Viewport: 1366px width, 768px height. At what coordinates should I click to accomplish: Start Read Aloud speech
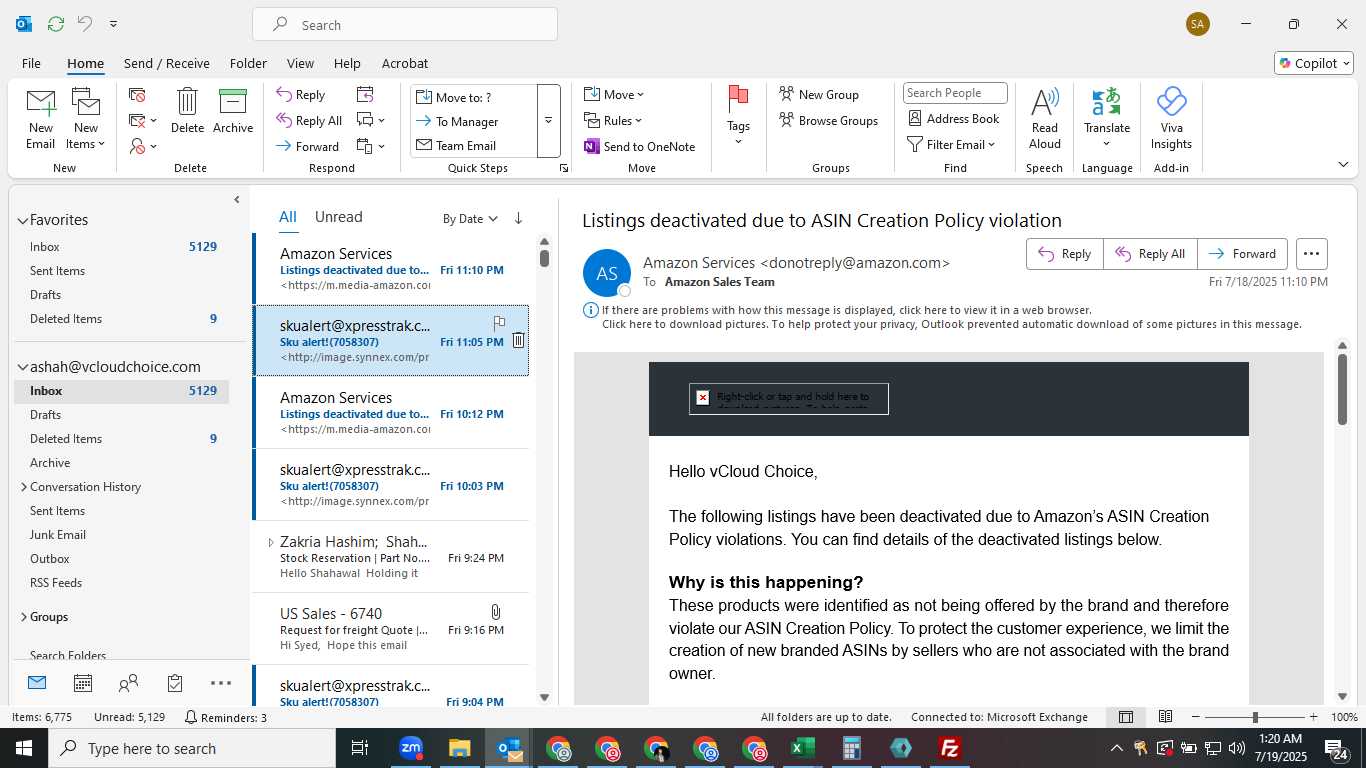point(1044,118)
